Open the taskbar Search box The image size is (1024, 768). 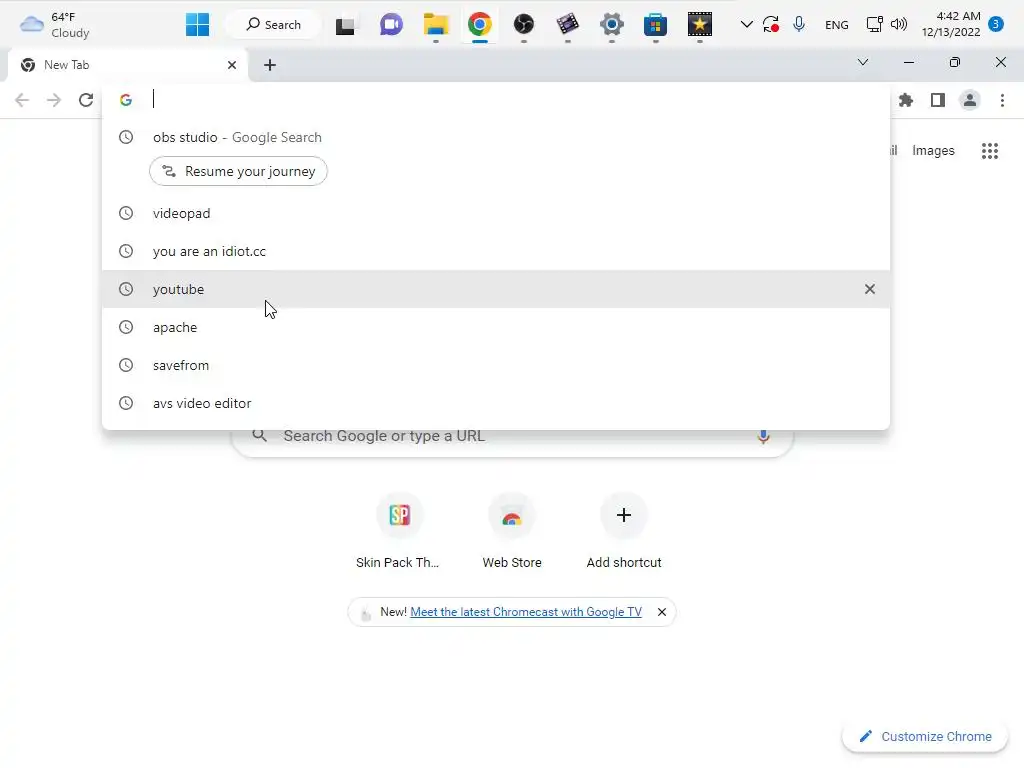coord(274,25)
